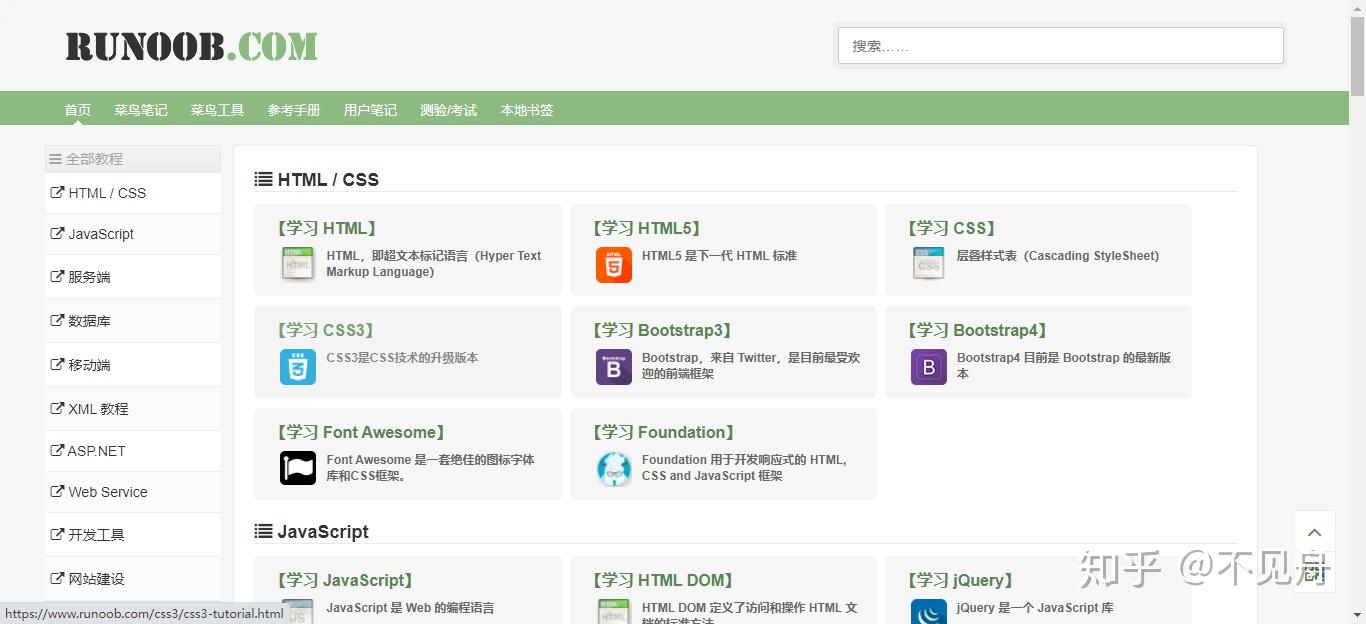The height and width of the screenshot is (624, 1366).
Task: Click the orange HTML5 logo icon
Action: pyautogui.click(x=613, y=265)
